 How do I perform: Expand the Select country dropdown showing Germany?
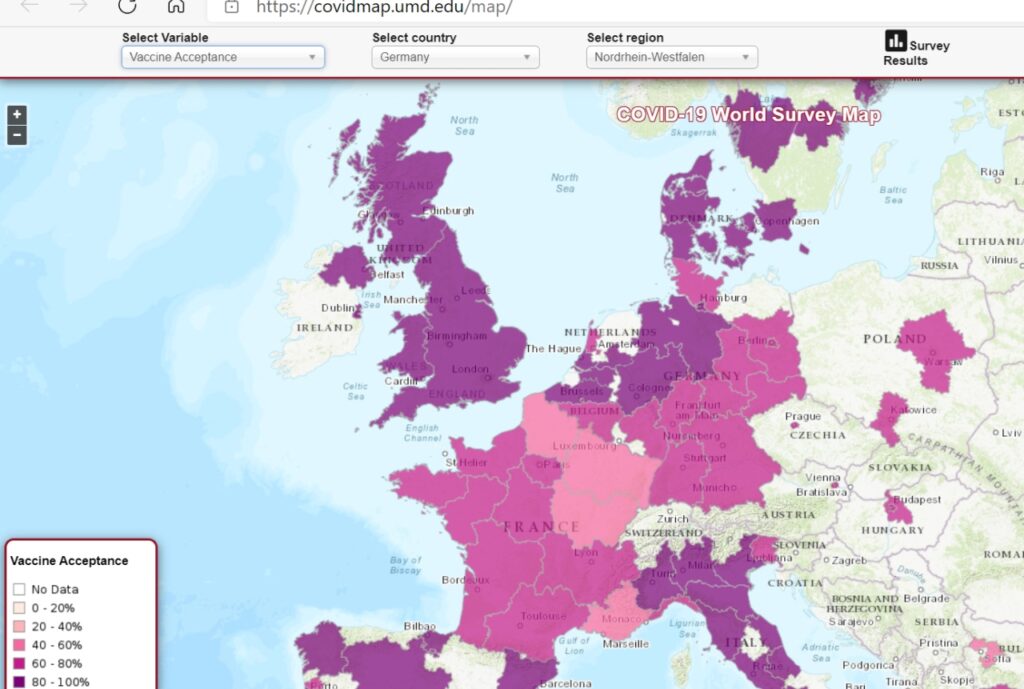tap(455, 57)
